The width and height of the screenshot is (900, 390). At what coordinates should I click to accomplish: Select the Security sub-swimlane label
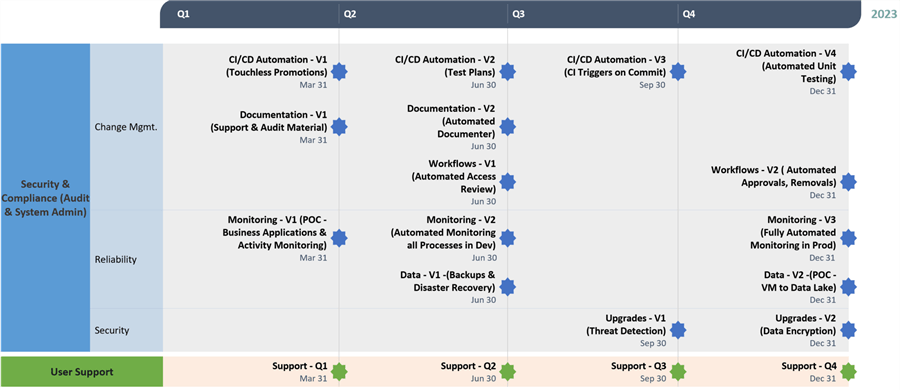[112, 330]
